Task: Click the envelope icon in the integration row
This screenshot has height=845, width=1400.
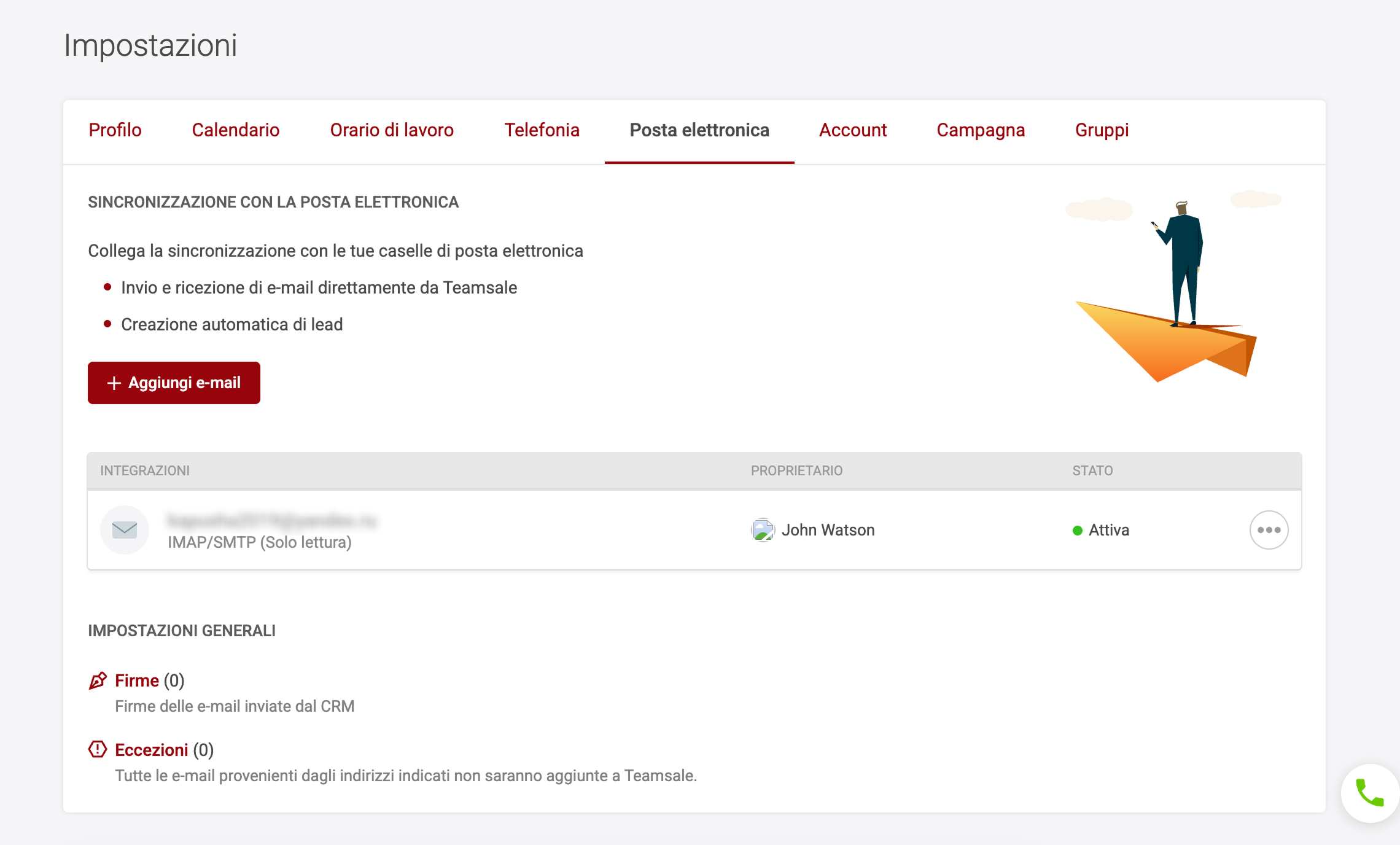Action: pyautogui.click(x=125, y=529)
